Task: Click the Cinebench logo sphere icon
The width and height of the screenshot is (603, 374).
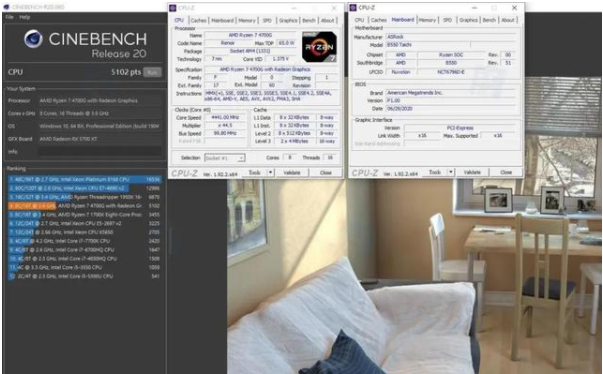Action: click(33, 39)
